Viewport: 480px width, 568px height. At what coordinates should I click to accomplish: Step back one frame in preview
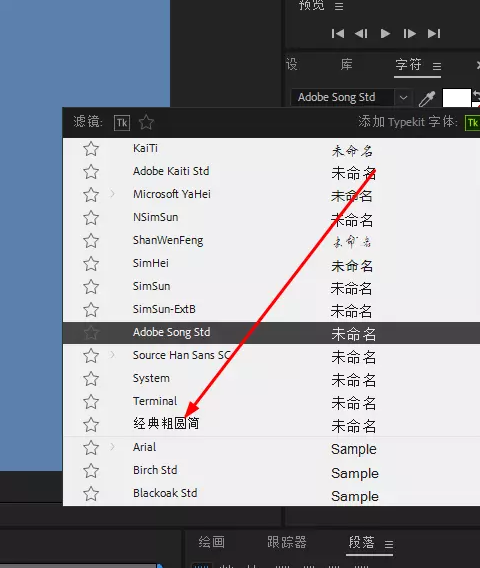click(x=361, y=34)
